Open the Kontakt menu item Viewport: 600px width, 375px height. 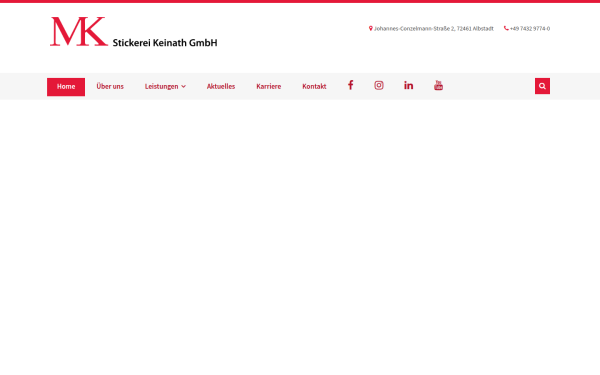click(314, 86)
